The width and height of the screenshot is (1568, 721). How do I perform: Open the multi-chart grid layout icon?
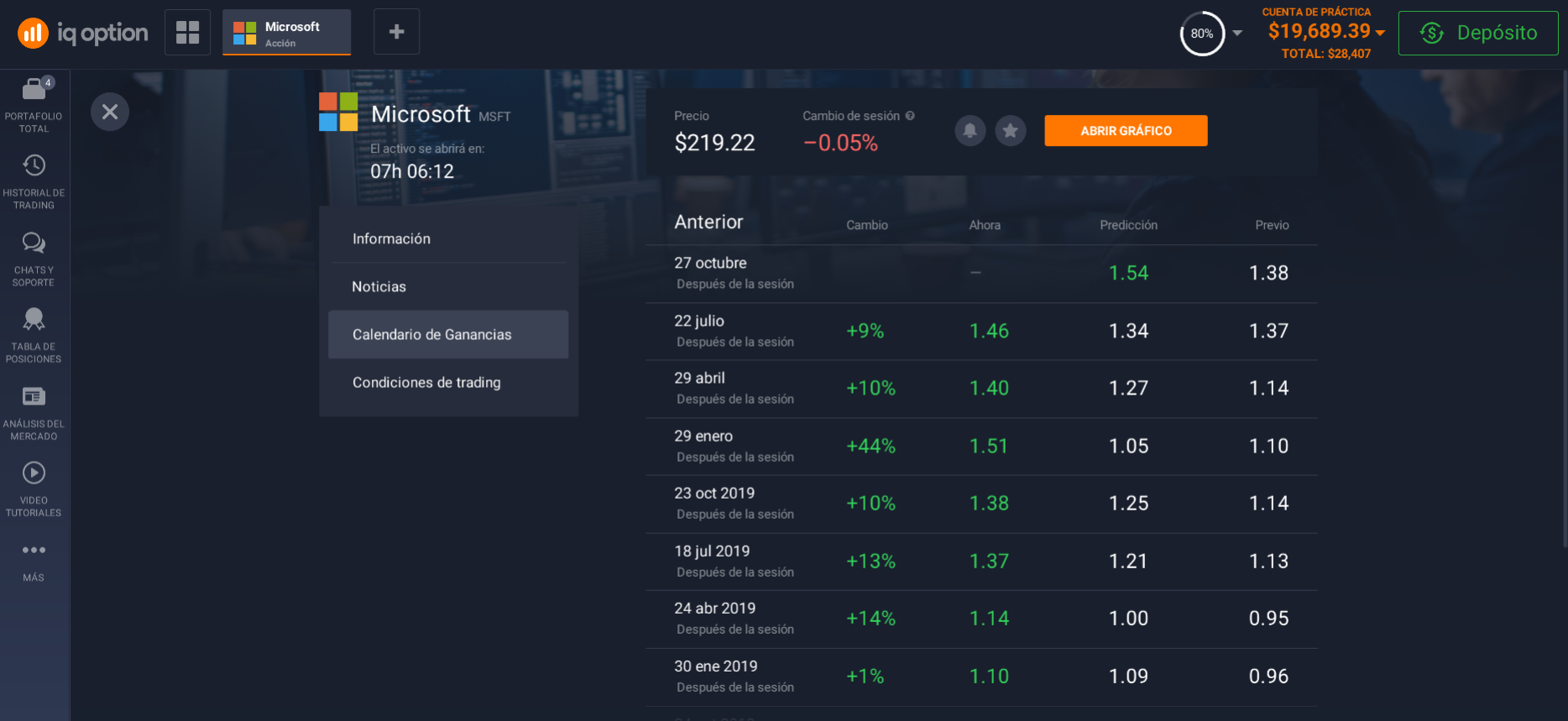tap(187, 32)
